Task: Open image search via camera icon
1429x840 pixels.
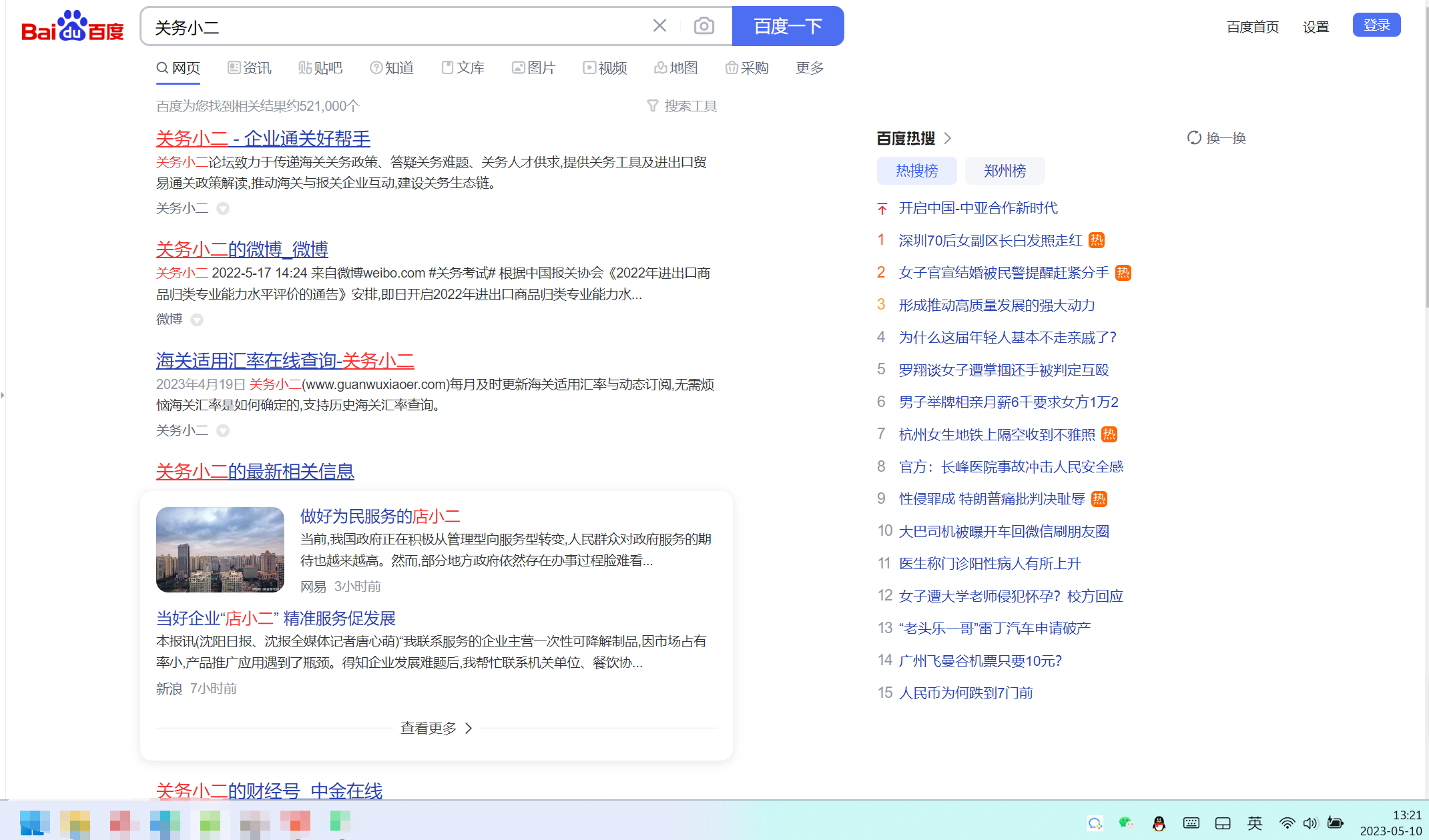Action: (703, 25)
